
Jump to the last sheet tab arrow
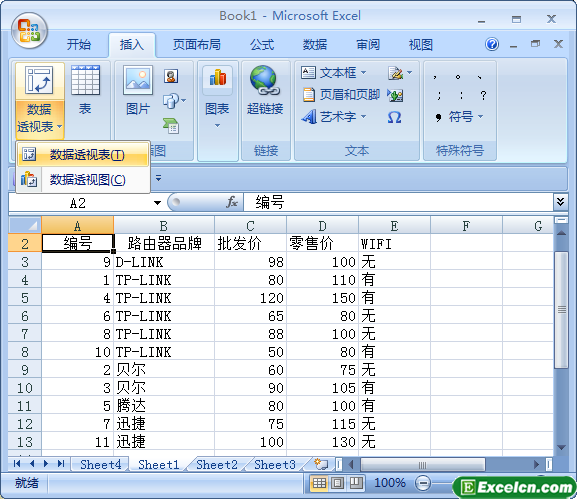(x=61, y=464)
